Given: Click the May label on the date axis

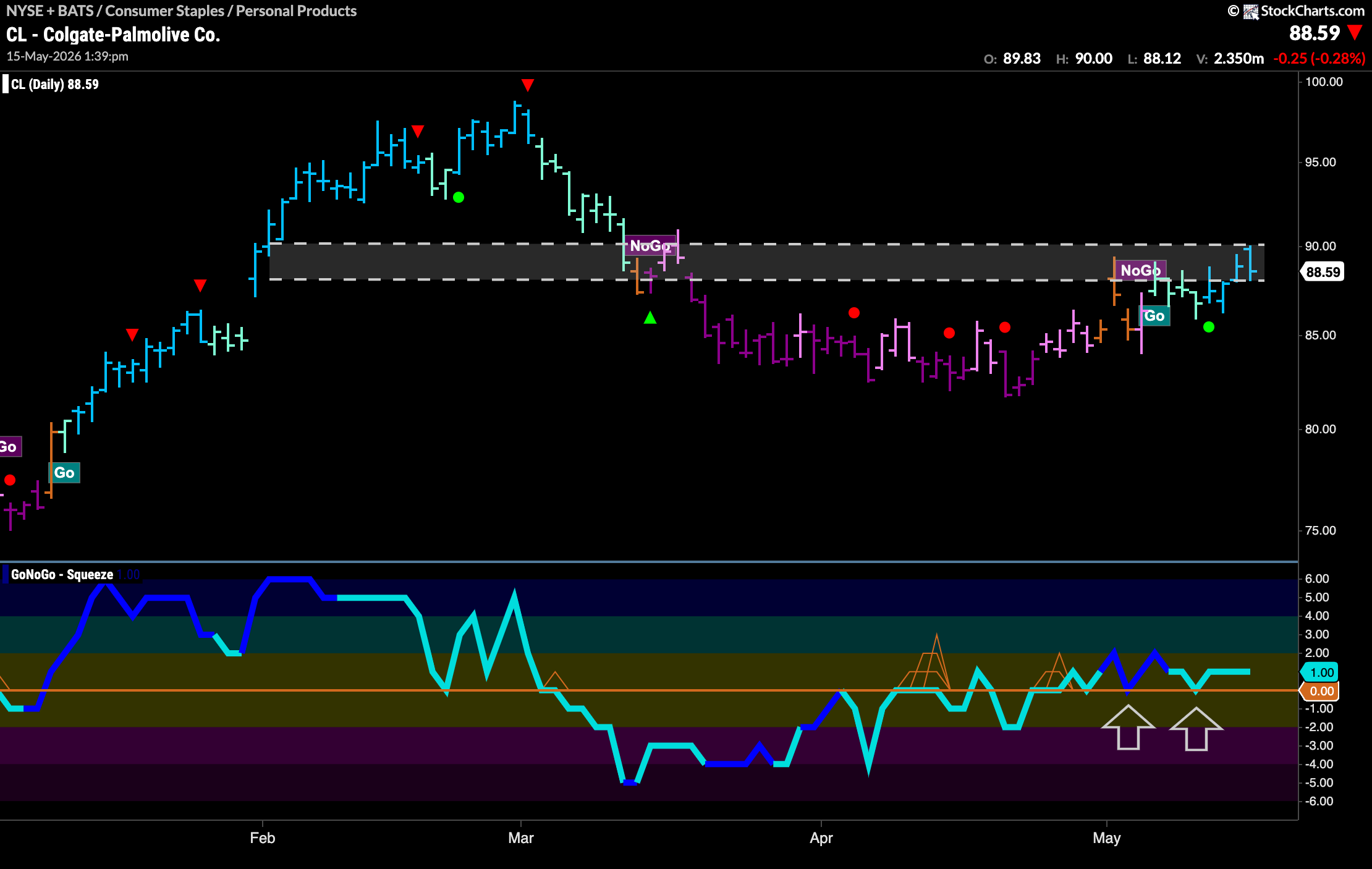Looking at the screenshot, I should (x=1106, y=838).
